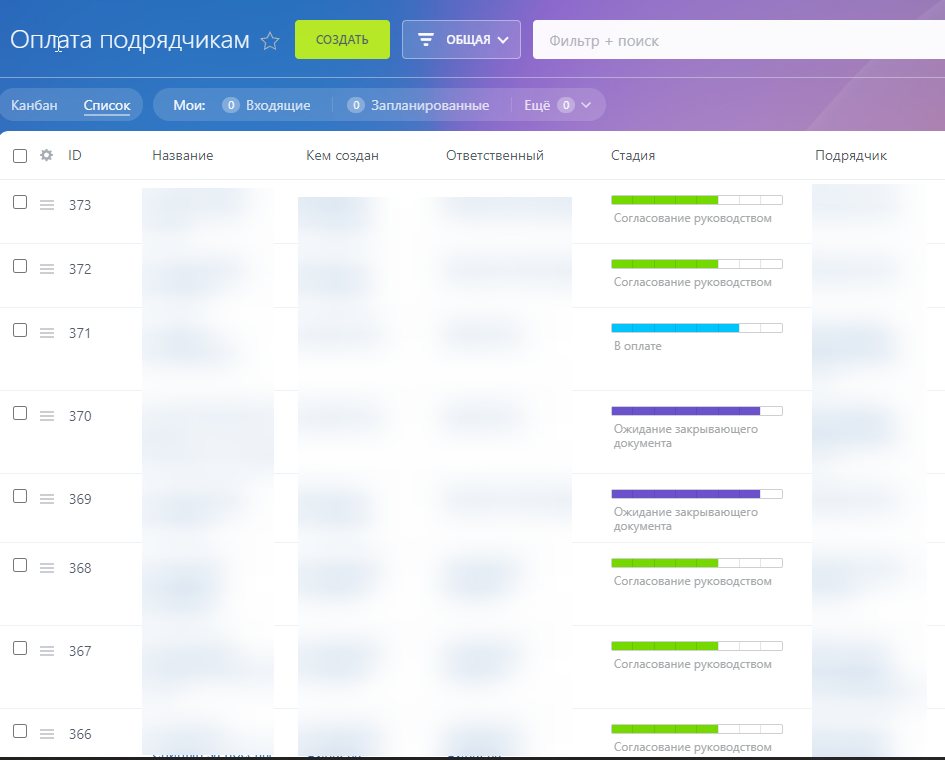Switch to the Канбан view
The image size is (945, 760).
(x=34, y=105)
